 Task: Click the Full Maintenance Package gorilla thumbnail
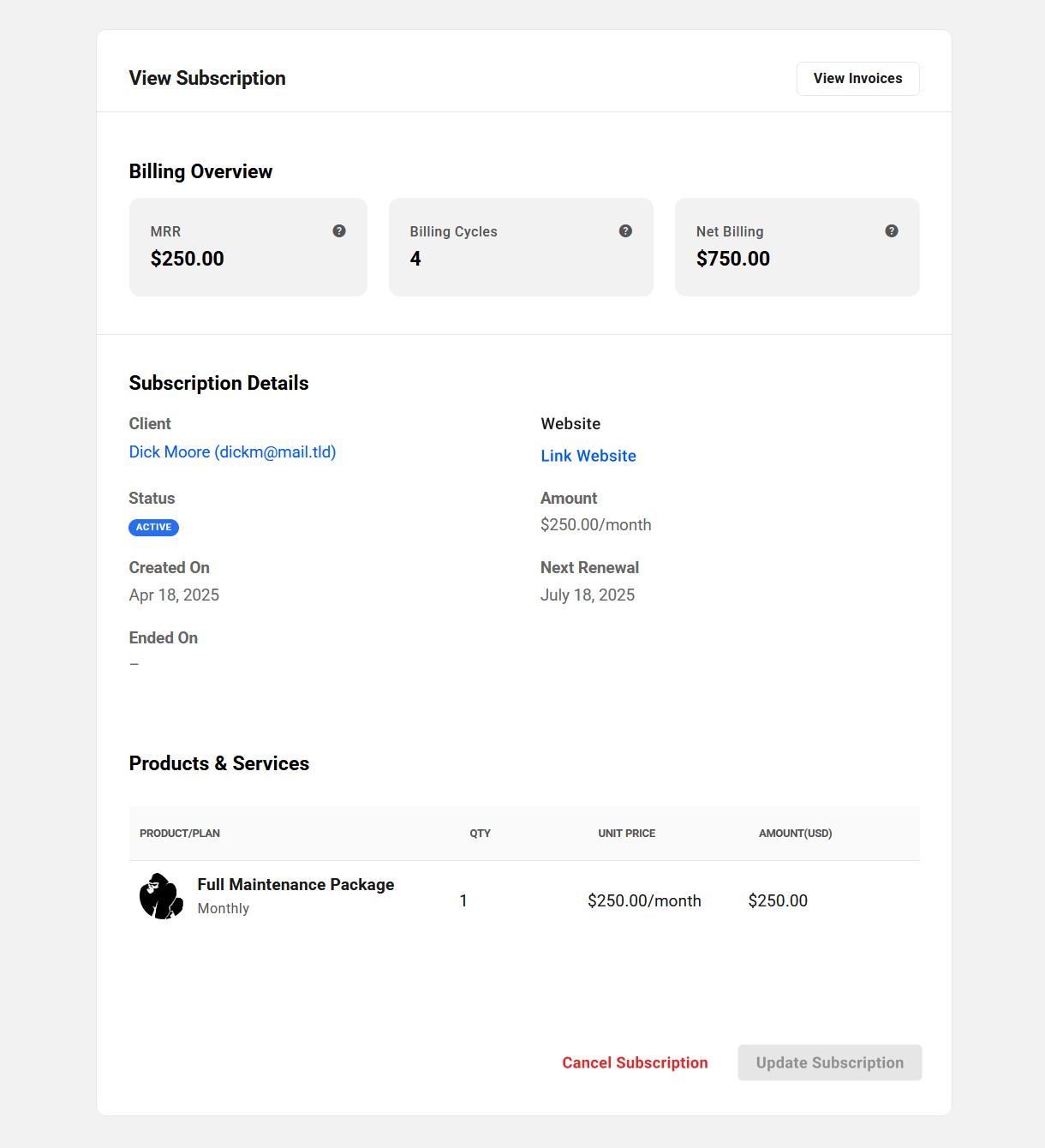(162, 896)
